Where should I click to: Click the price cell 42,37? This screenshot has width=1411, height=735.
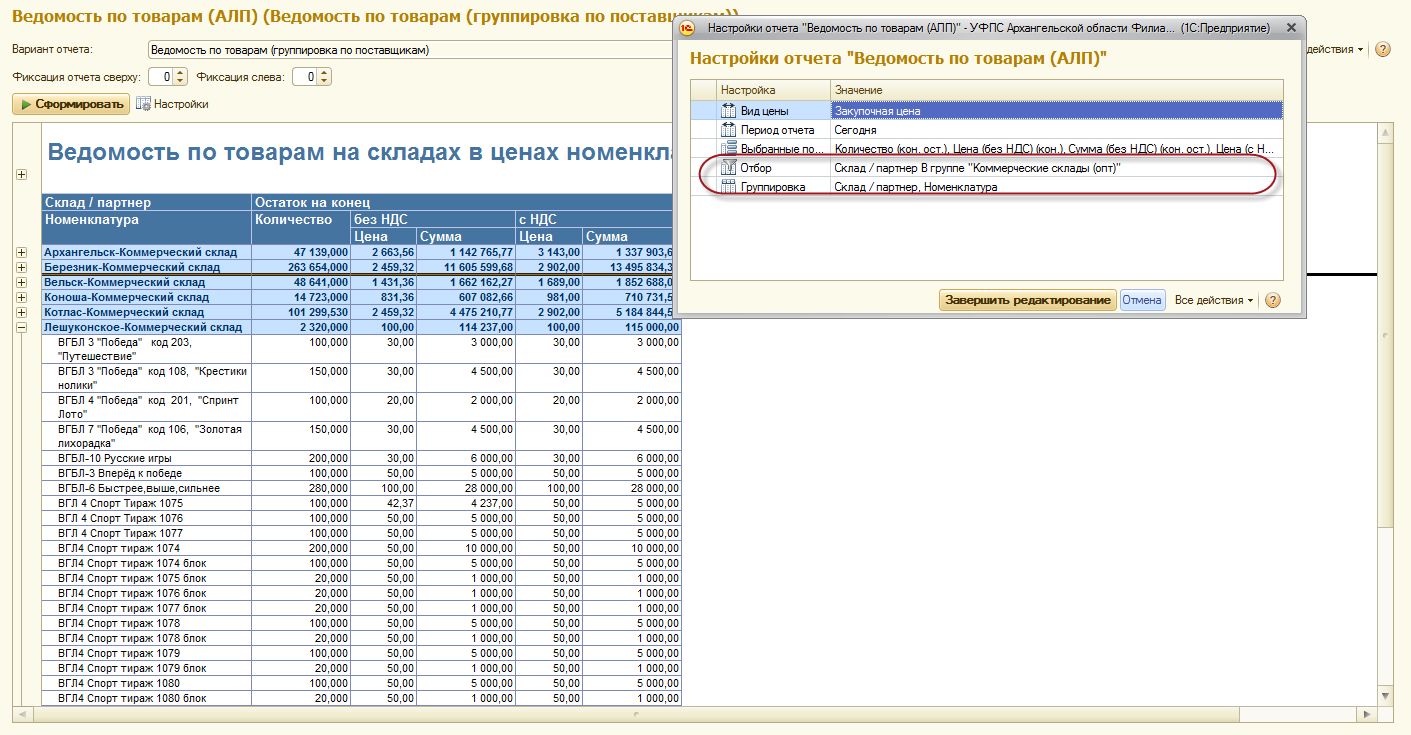[x=383, y=503]
